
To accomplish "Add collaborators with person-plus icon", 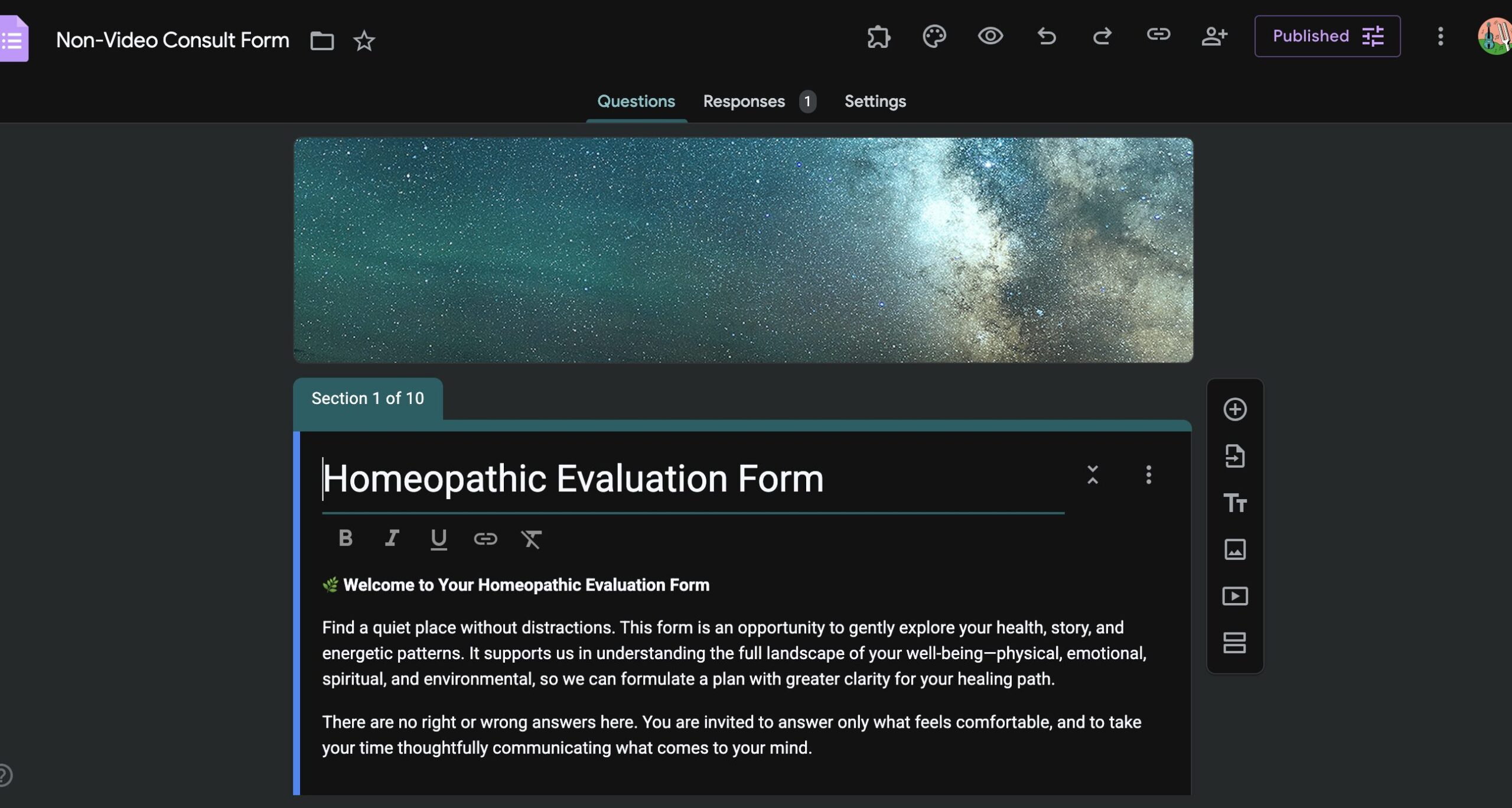I will tap(1214, 37).
